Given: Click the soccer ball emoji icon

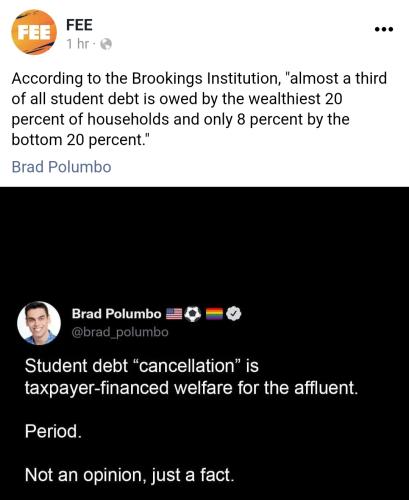Looking at the screenshot, I should 193,314.
